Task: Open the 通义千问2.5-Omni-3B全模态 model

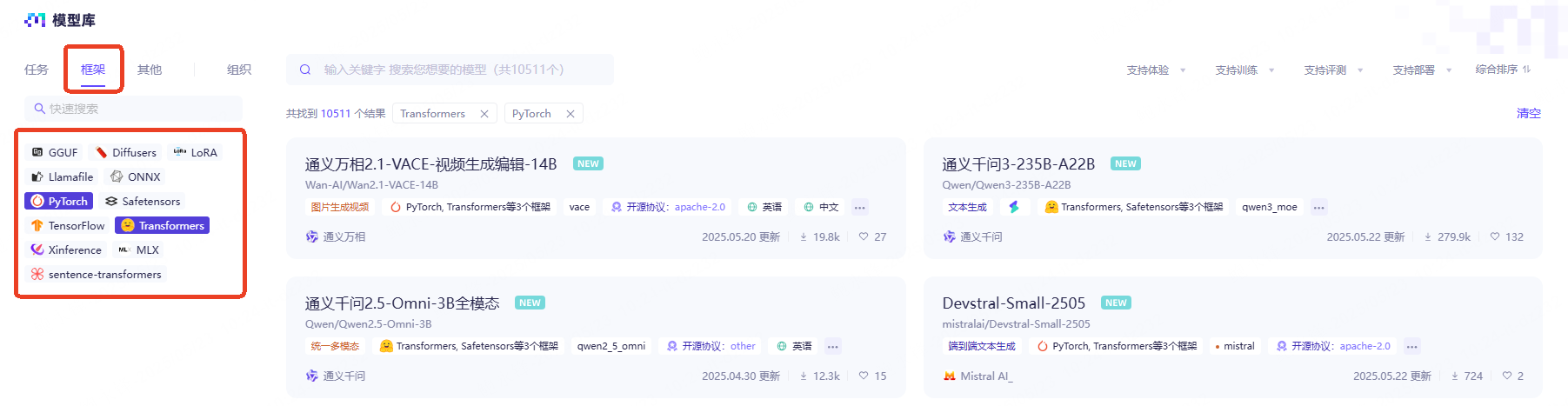Action: (402, 303)
